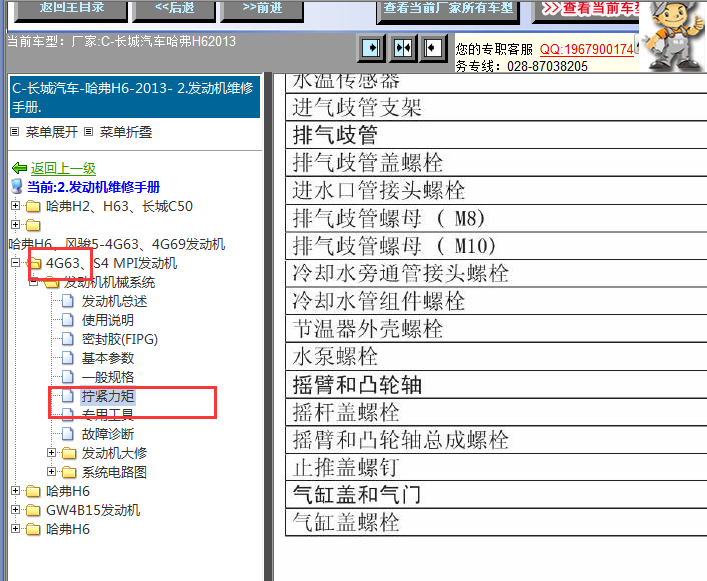Click the document icon beside 基本参数
The height and width of the screenshot is (581, 707).
(x=68, y=357)
